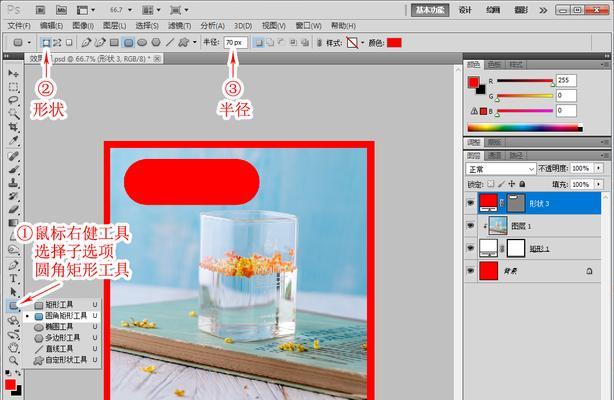Select the Pen tool in toolbox

click(13, 265)
